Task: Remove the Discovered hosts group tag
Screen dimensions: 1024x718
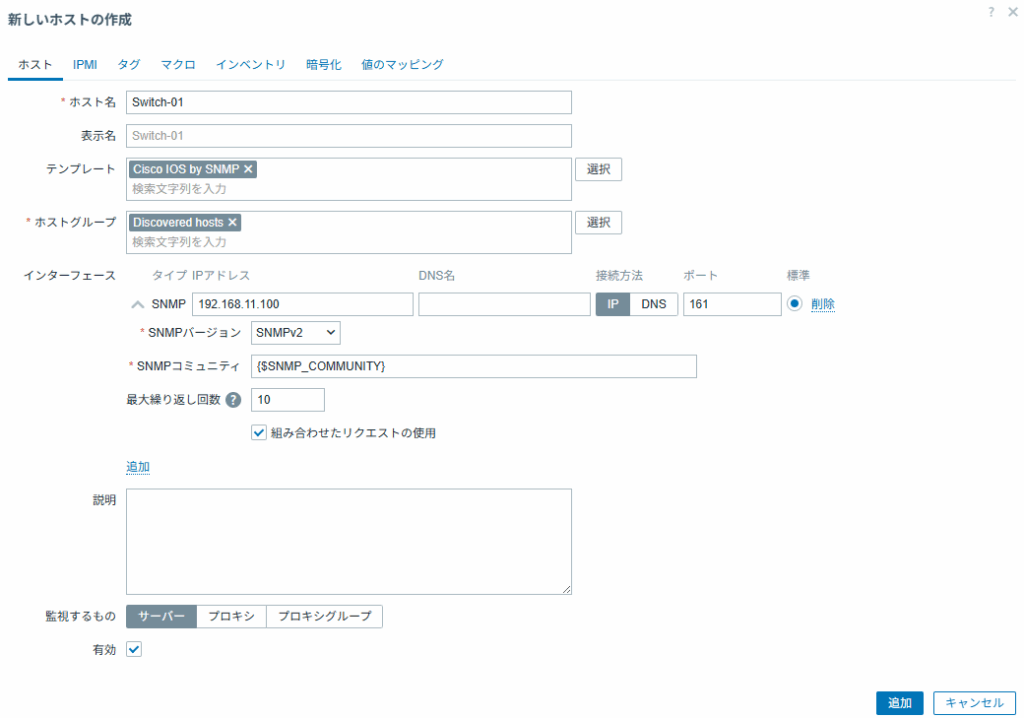Action: [x=232, y=222]
